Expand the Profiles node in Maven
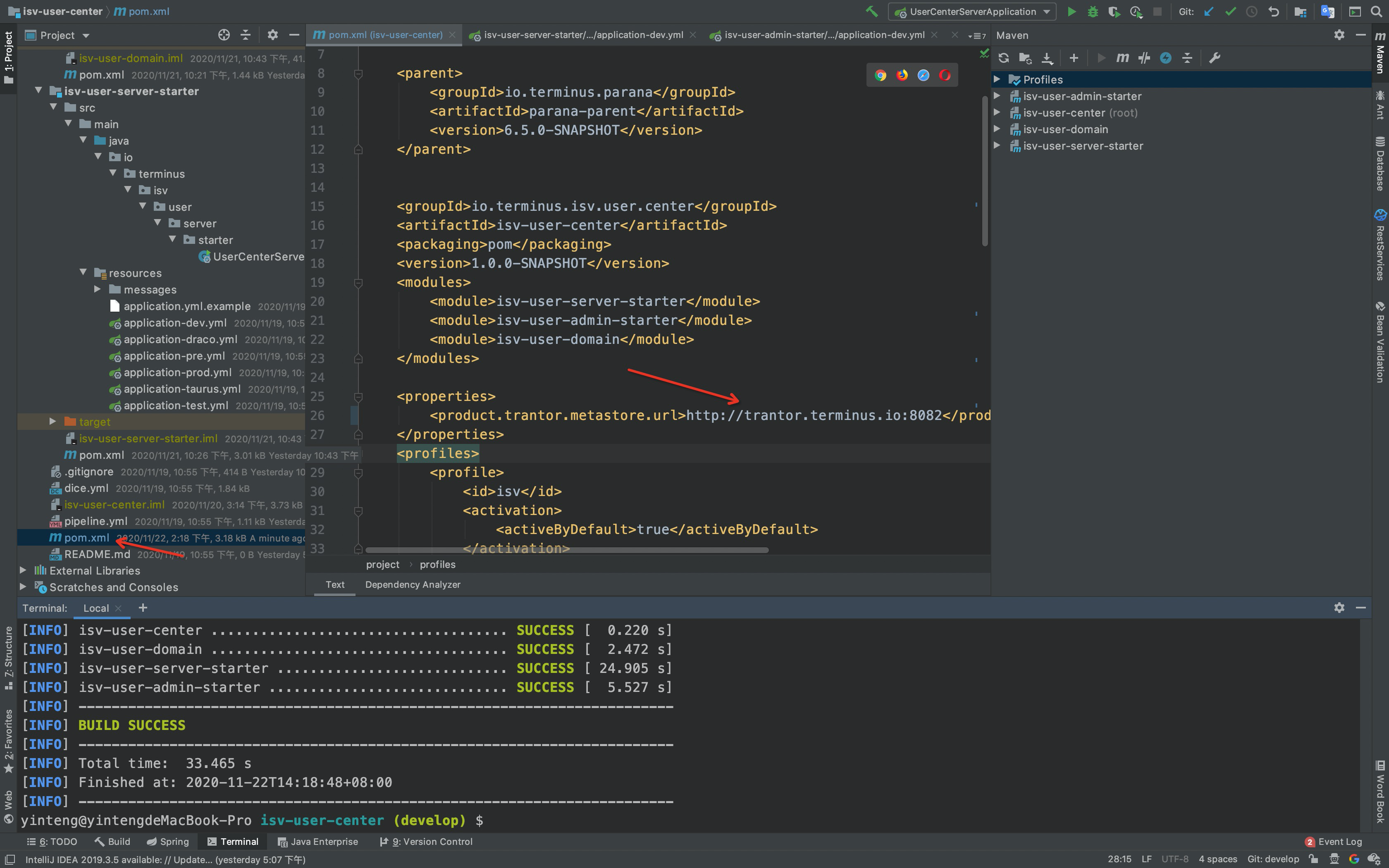Image resolution: width=1389 pixels, height=868 pixels. point(998,79)
